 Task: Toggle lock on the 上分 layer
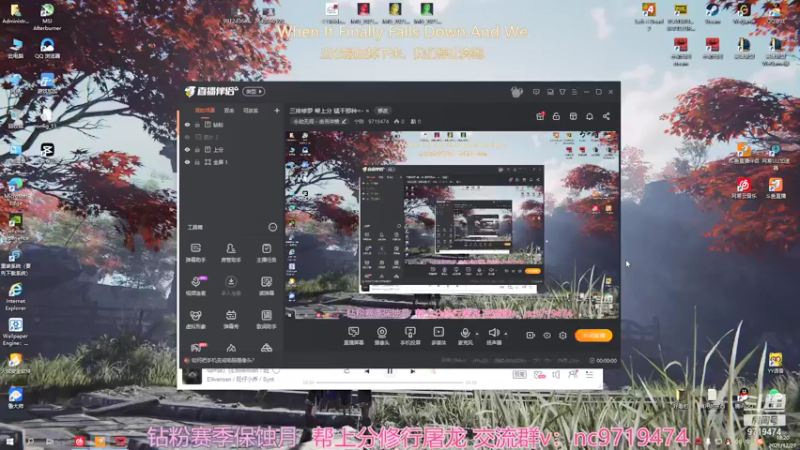click(197, 150)
